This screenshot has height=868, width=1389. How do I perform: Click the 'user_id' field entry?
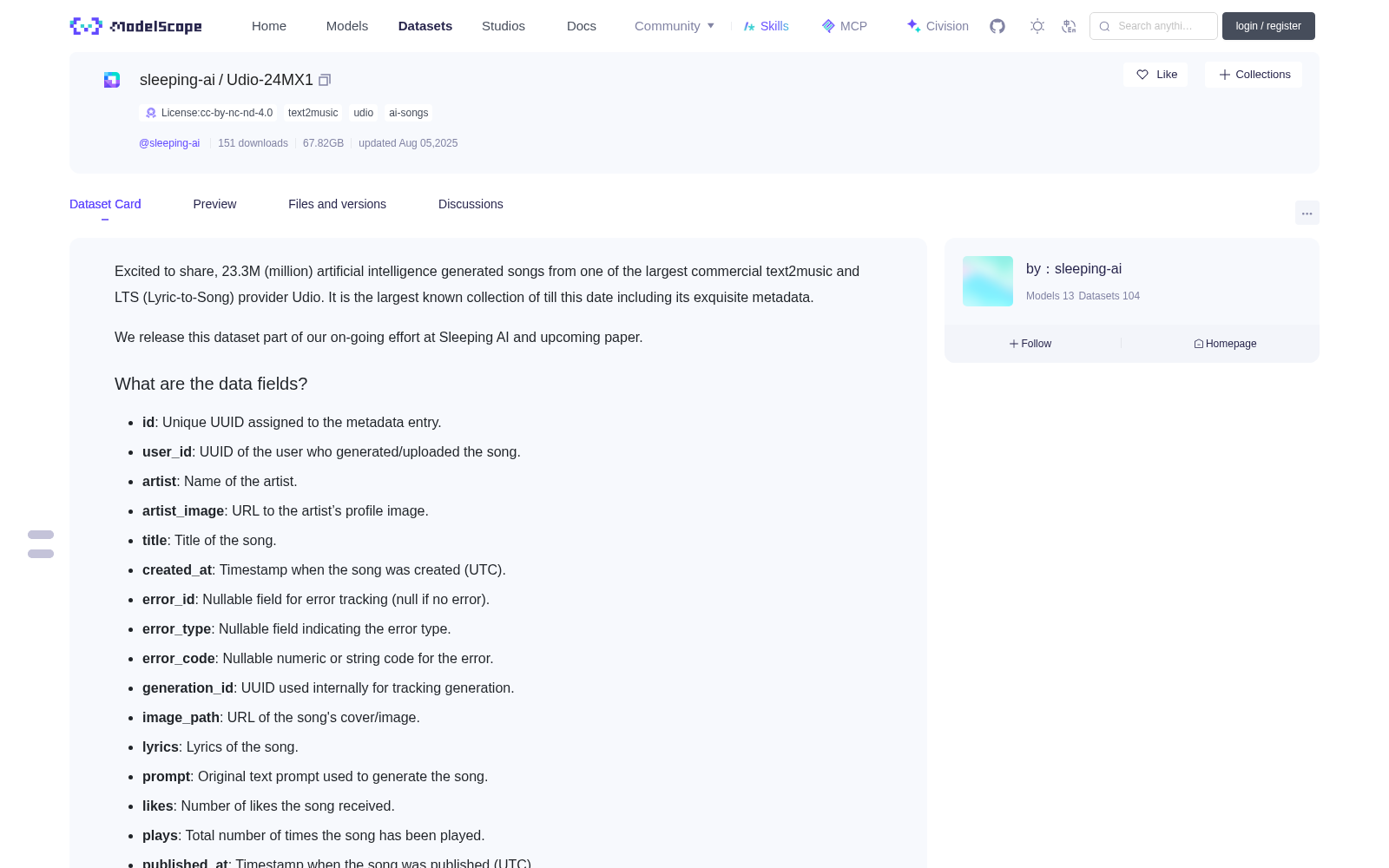[x=332, y=452]
